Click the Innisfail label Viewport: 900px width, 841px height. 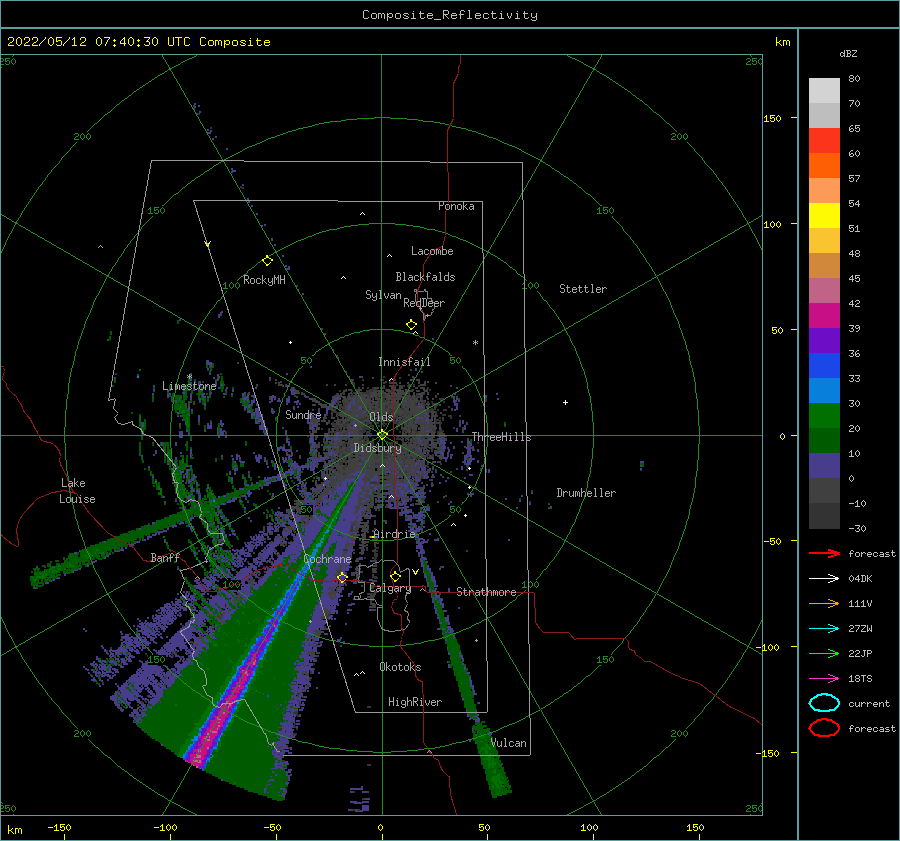404,362
